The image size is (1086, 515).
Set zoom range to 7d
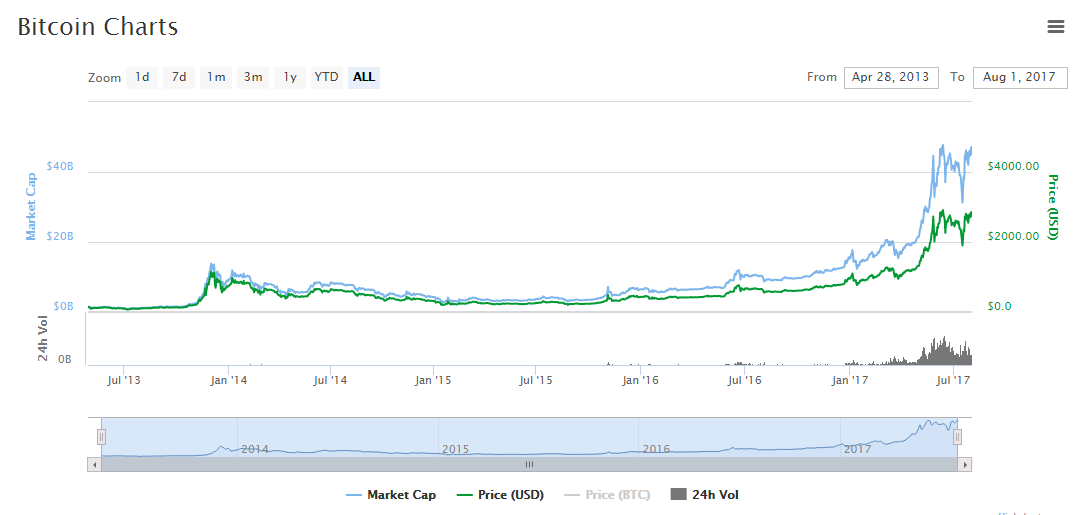click(x=179, y=78)
